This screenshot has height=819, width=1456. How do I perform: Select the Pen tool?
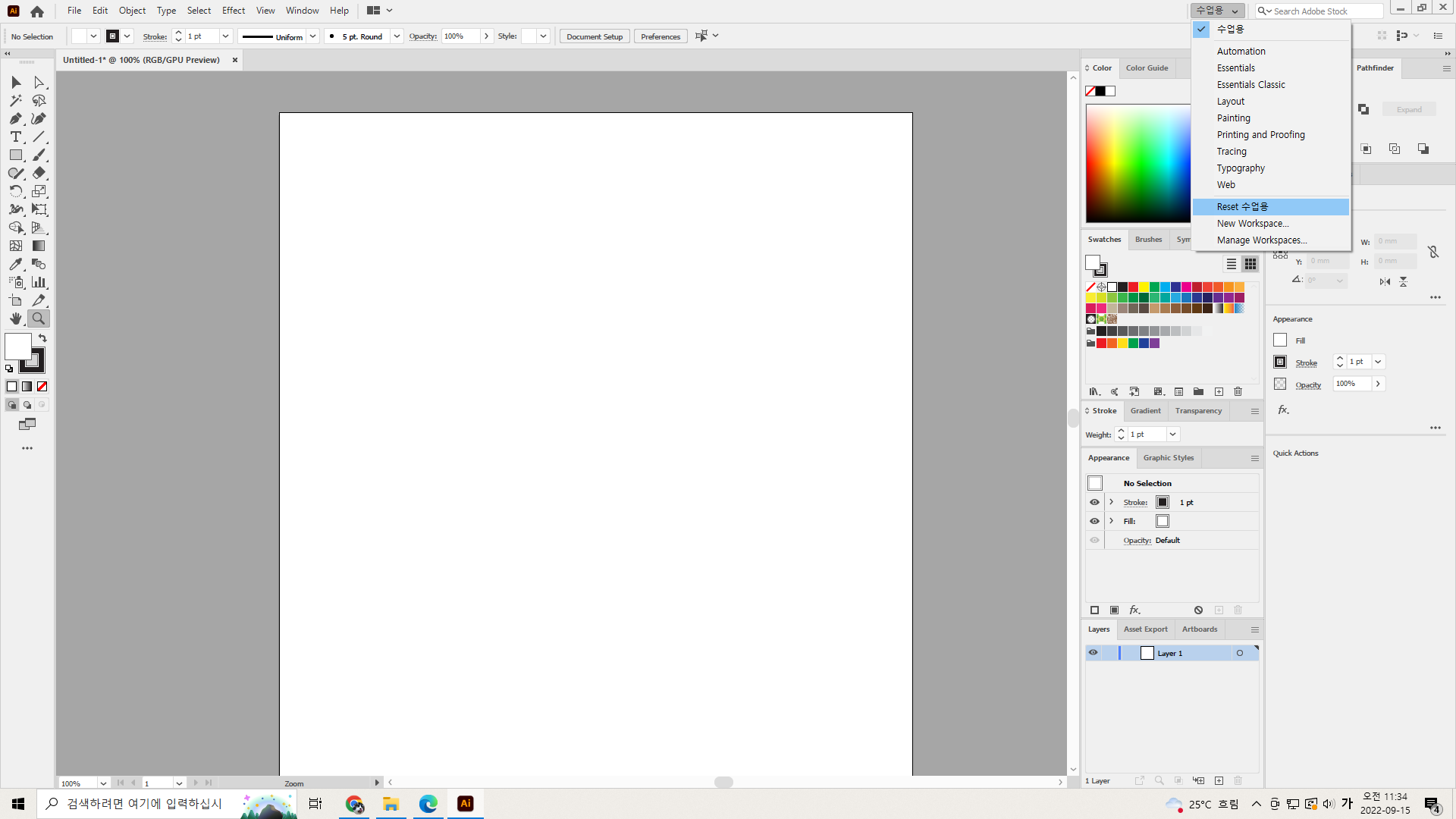point(15,118)
